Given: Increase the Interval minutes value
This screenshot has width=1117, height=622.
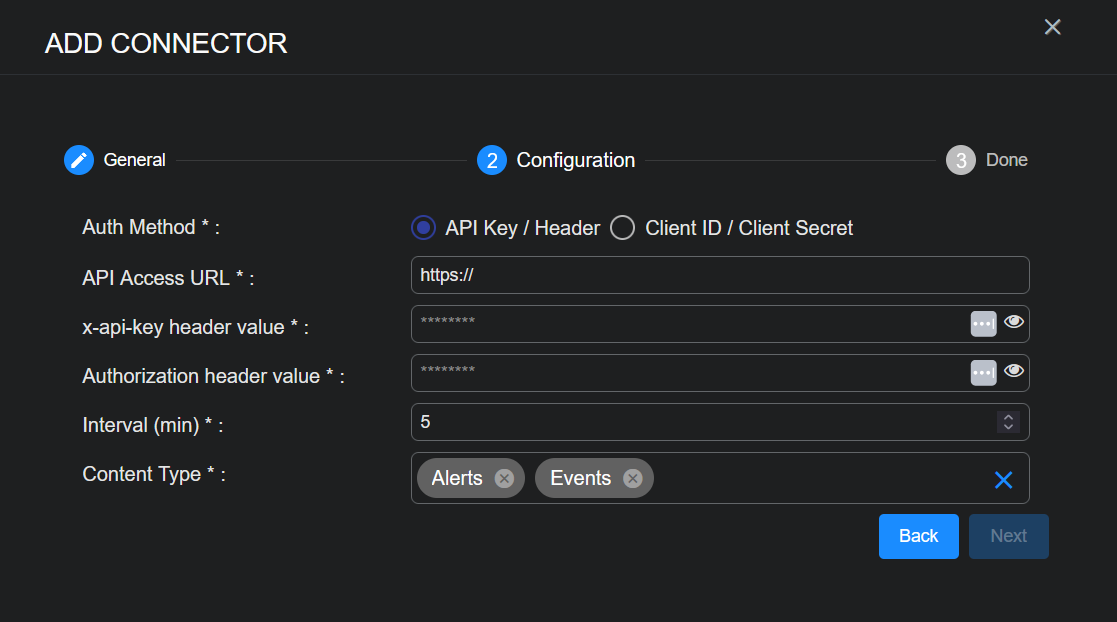Looking at the screenshot, I should [1008, 416].
